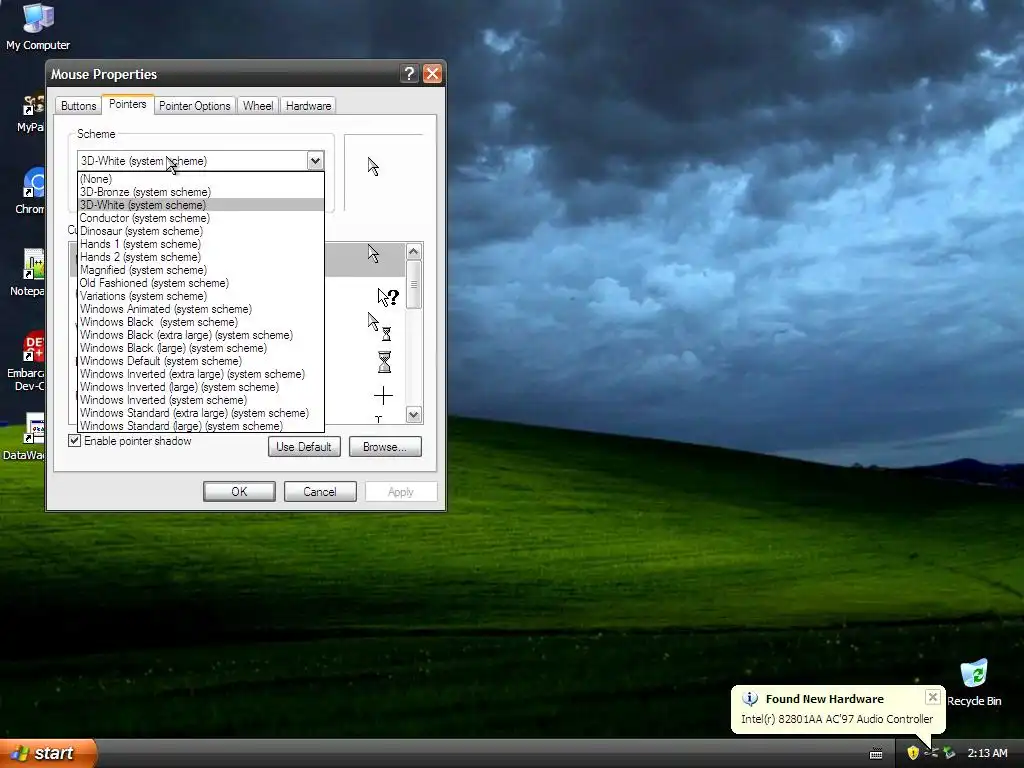Click the network connection tray icon

coord(931,753)
